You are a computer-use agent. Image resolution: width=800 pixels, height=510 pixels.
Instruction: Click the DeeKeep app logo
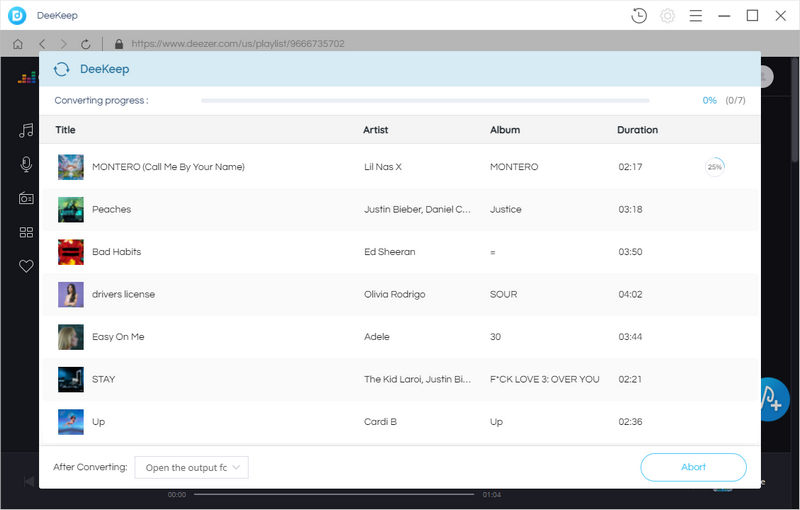pyautogui.click(x=17, y=16)
